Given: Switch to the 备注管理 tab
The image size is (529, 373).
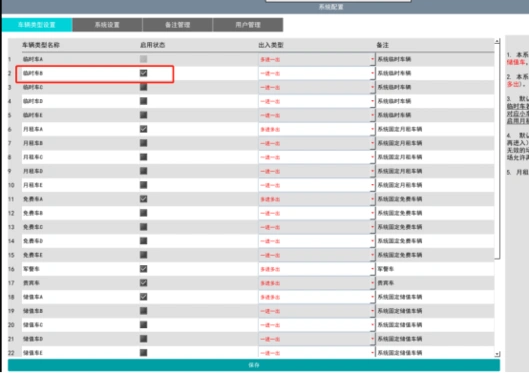Looking at the screenshot, I should [177, 25].
